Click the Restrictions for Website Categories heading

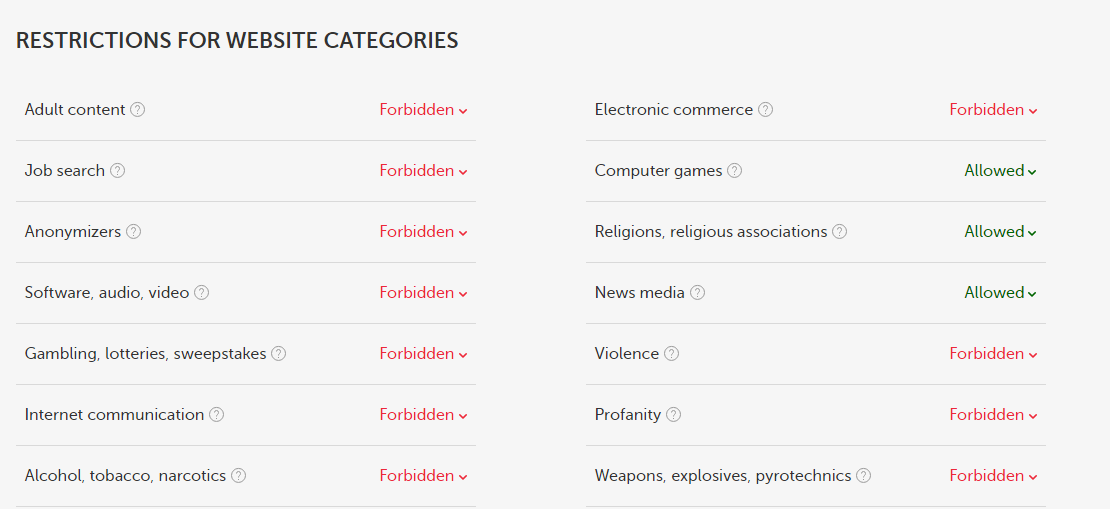(237, 41)
